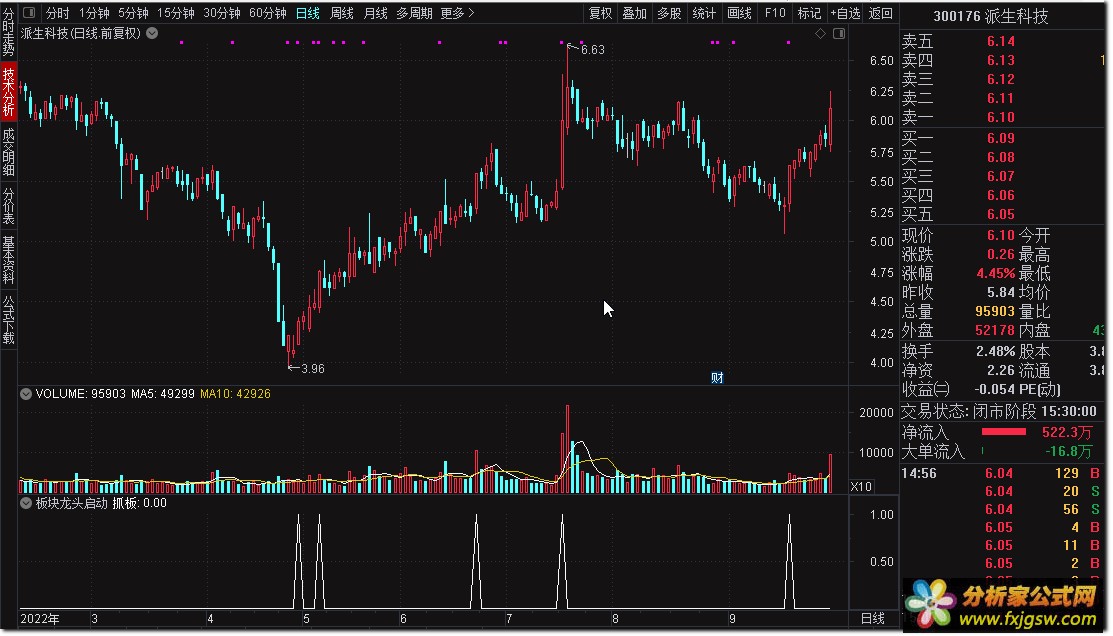Click the 买二 price 6.08

[1001, 158]
